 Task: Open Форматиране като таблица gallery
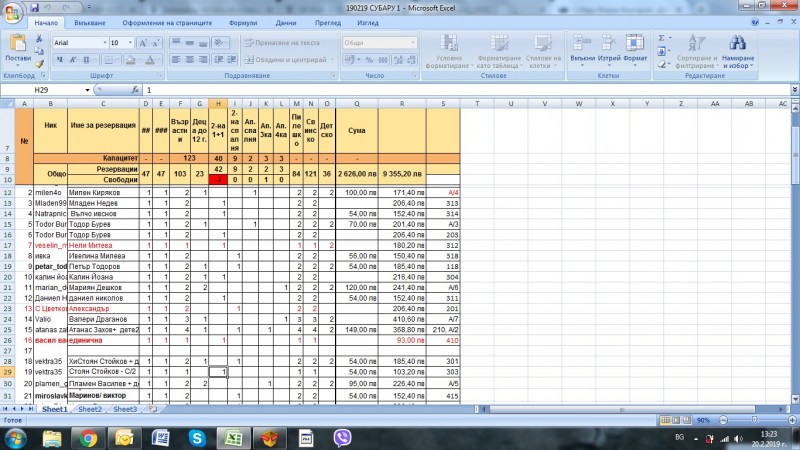499,51
